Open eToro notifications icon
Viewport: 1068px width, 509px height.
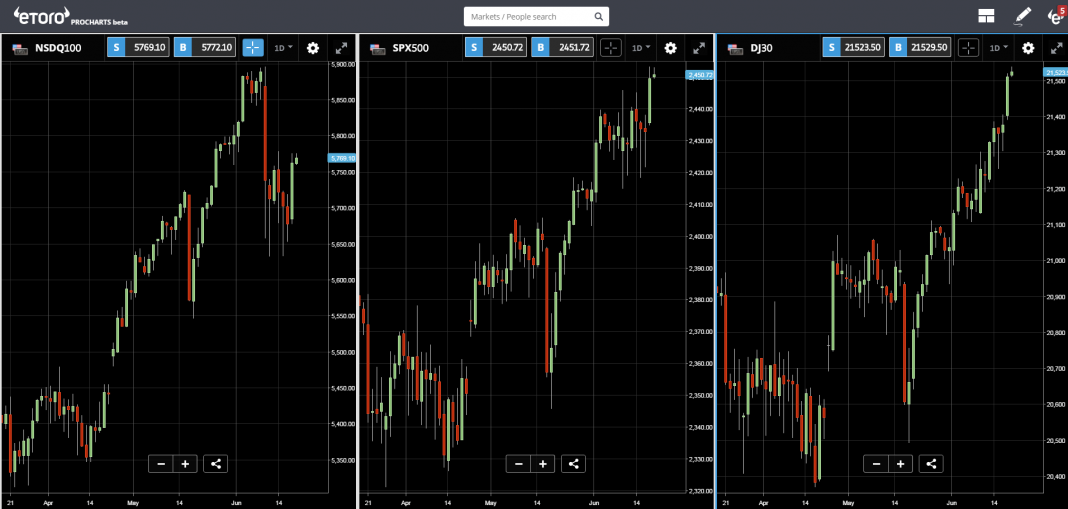1056,14
